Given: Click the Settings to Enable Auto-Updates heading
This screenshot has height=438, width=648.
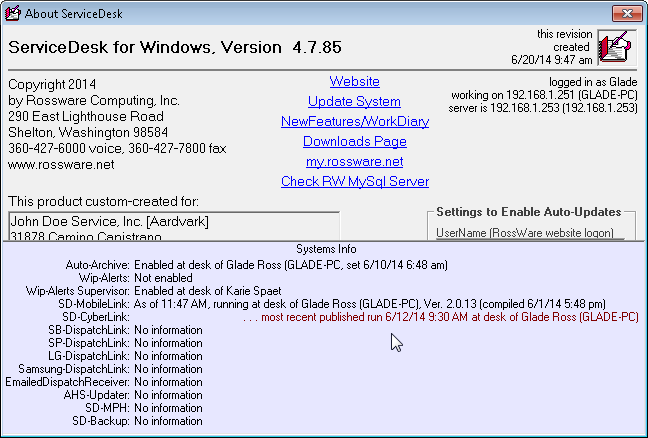Looking at the screenshot, I should point(528,212).
